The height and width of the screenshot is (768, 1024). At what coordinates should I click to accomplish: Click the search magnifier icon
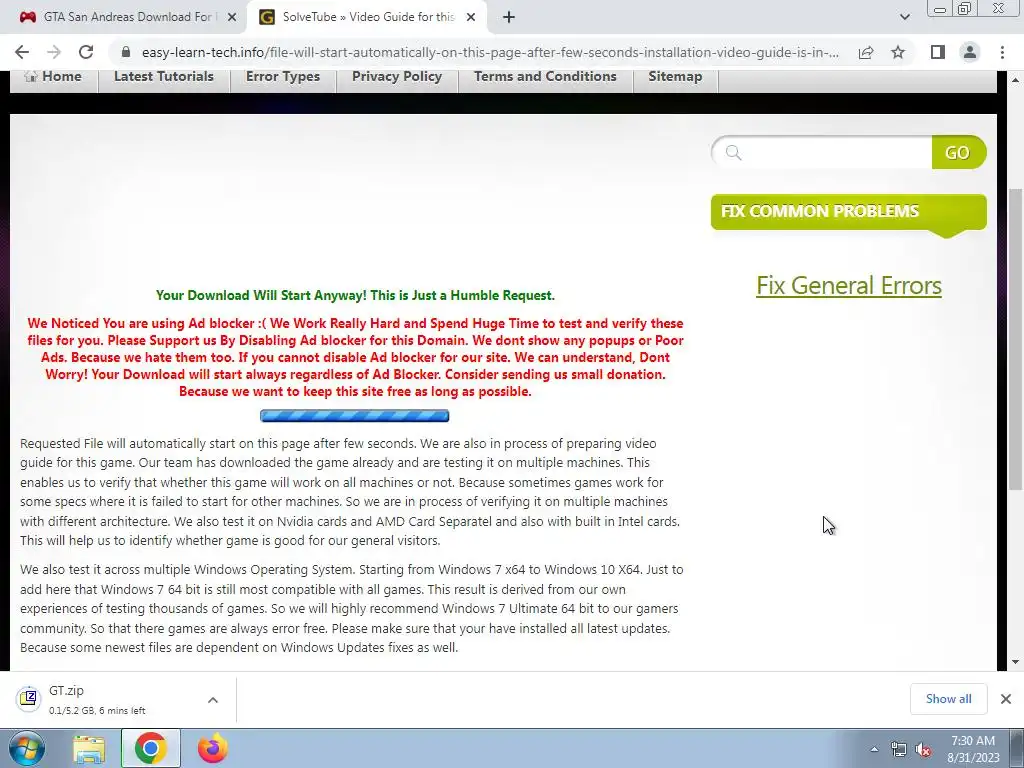[x=733, y=152]
